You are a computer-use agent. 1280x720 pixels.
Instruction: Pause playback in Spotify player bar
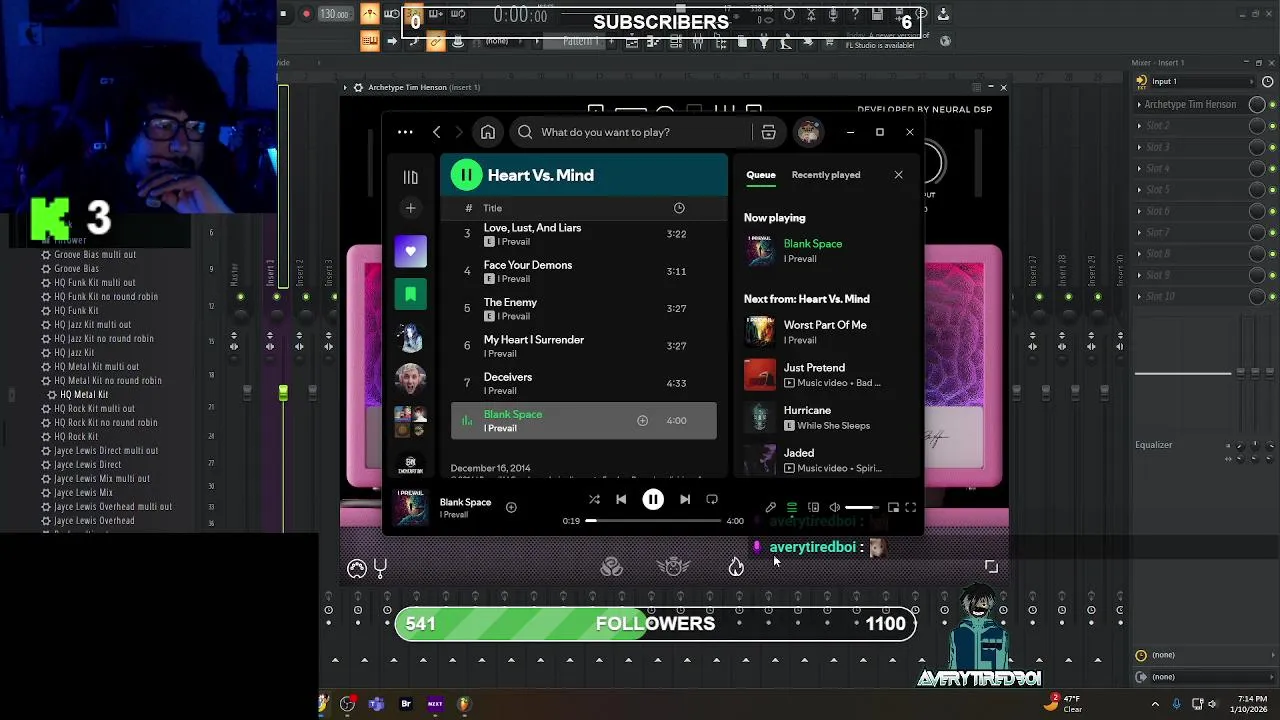pos(653,499)
